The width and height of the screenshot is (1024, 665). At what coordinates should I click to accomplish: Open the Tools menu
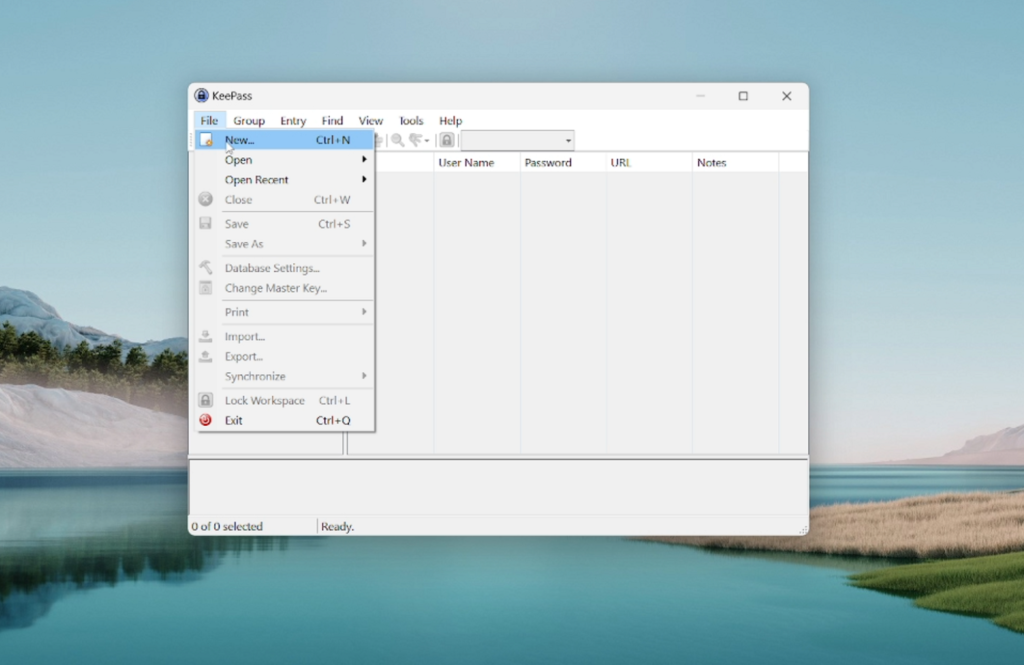[411, 120]
